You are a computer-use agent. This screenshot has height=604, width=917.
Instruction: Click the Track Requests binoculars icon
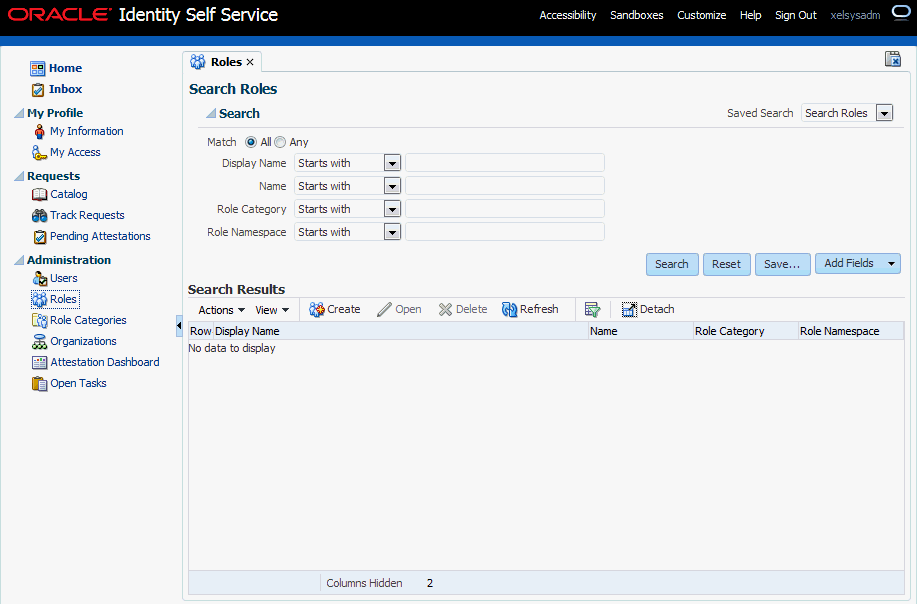pyautogui.click(x=39, y=215)
